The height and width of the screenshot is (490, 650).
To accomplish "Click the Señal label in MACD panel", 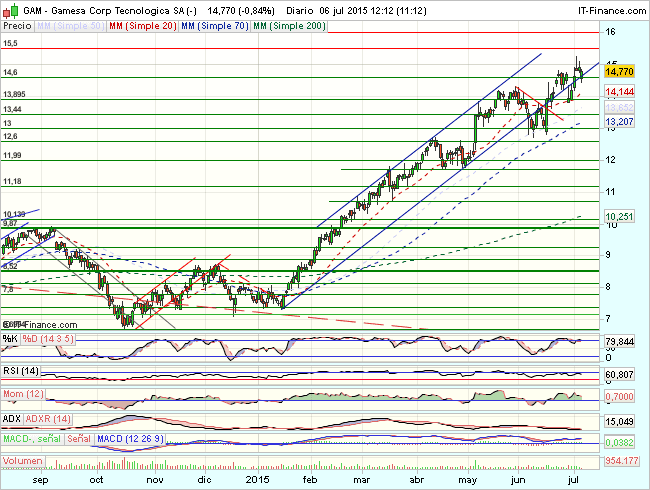I will pyautogui.click(x=79, y=439).
